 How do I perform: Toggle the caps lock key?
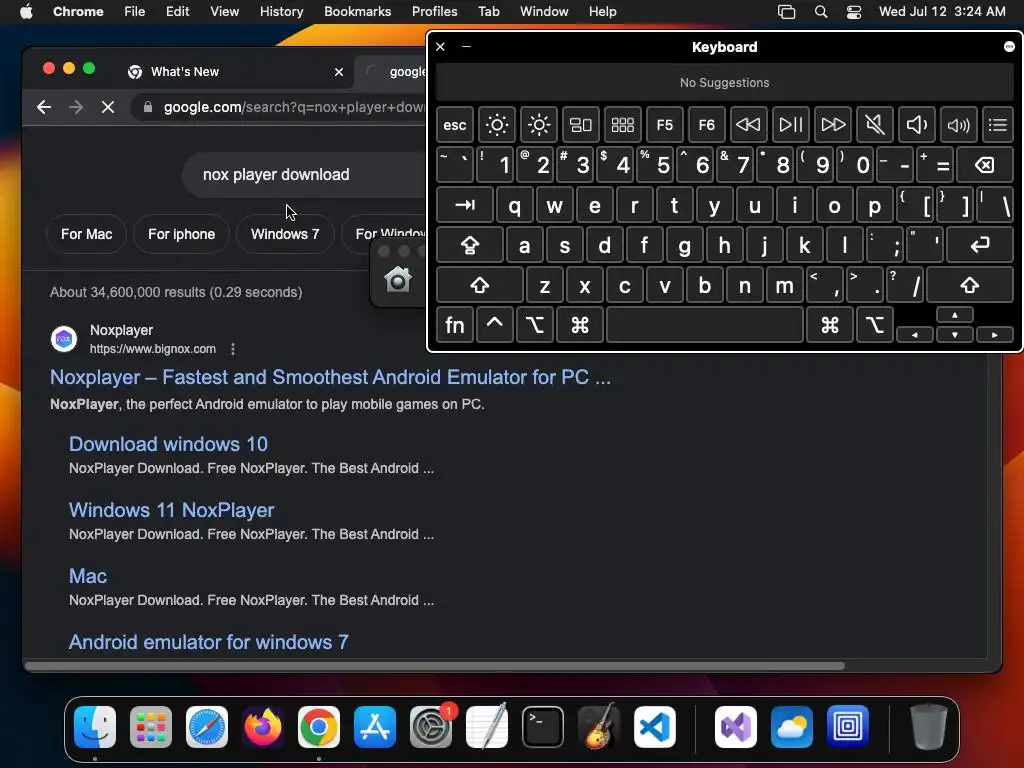[x=470, y=246]
